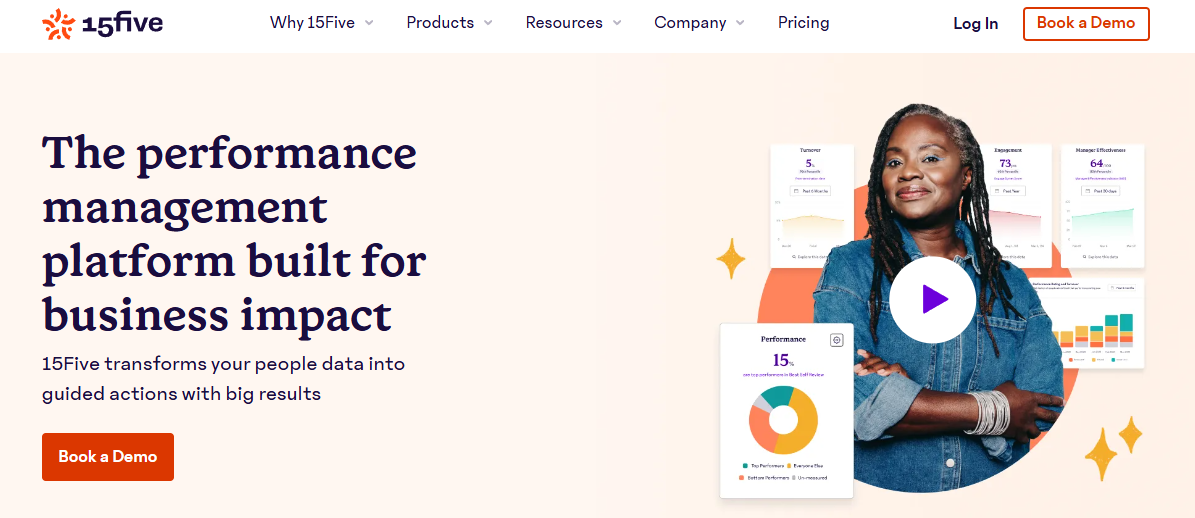Click the stacked bar chart card
1195x518 pixels.
pyautogui.click(x=1098, y=325)
